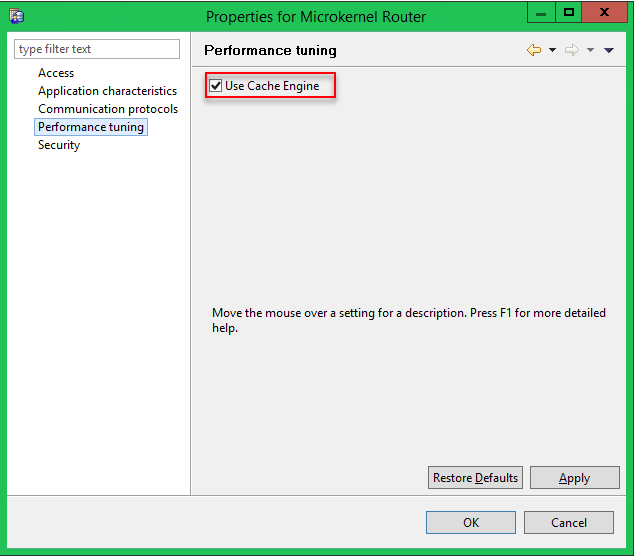Click the application icon in the title bar
The image size is (635, 556).
coord(17,16)
